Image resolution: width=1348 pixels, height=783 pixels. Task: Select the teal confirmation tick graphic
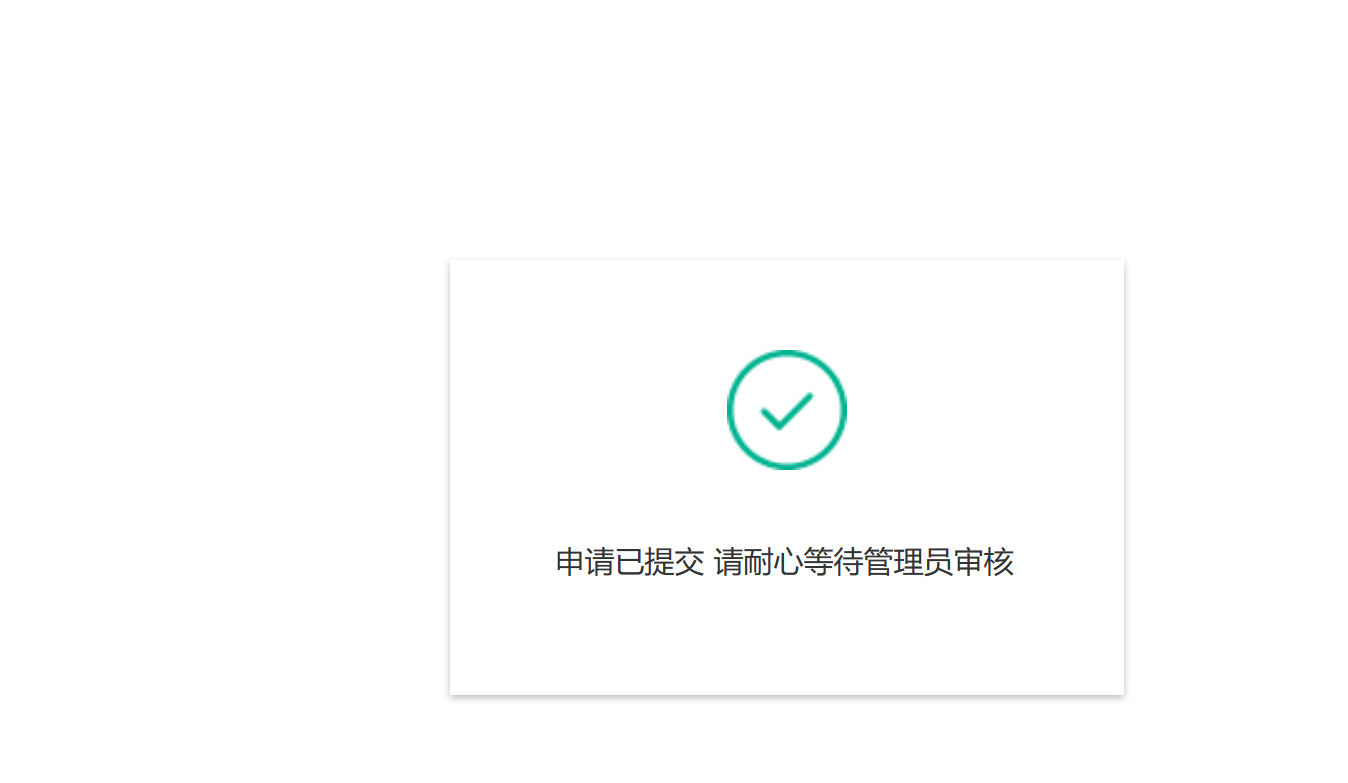787,409
